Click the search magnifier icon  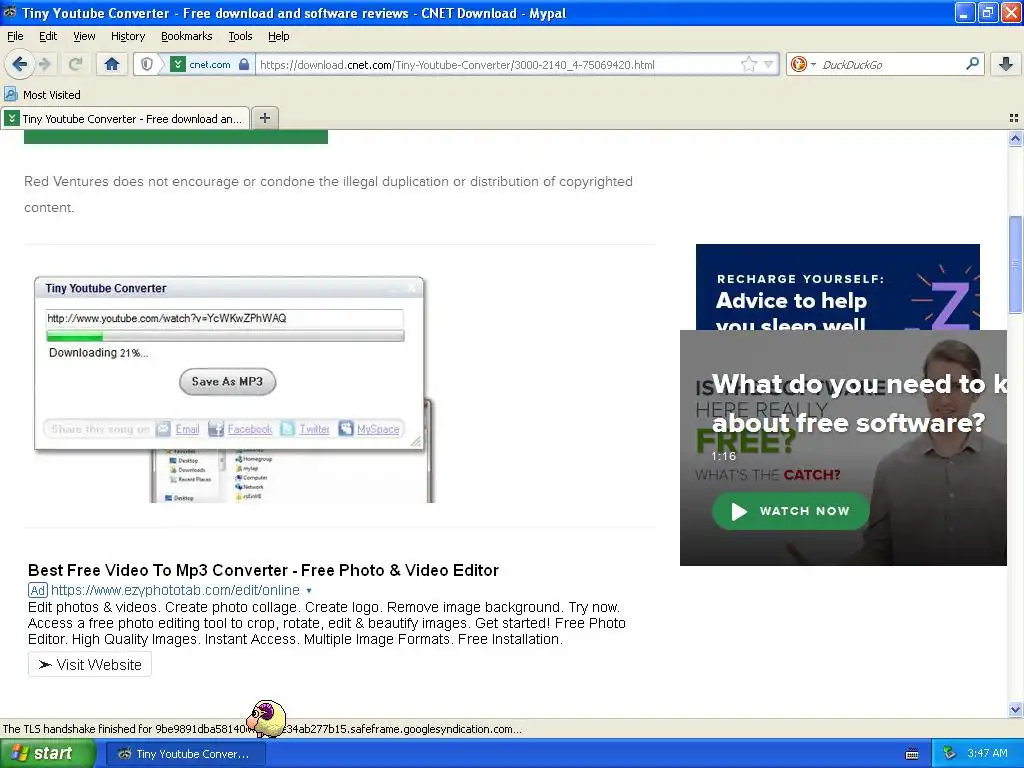click(972, 63)
